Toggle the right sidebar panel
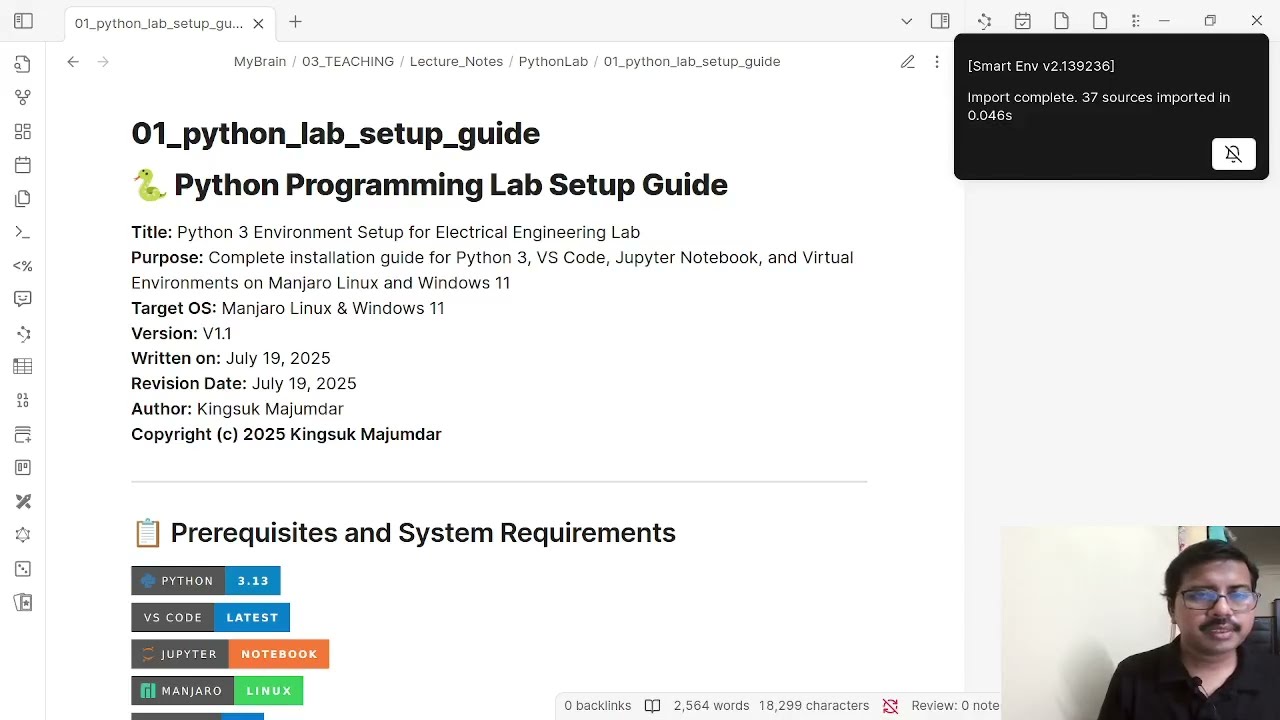The height and width of the screenshot is (720, 1280). pyautogui.click(x=940, y=21)
